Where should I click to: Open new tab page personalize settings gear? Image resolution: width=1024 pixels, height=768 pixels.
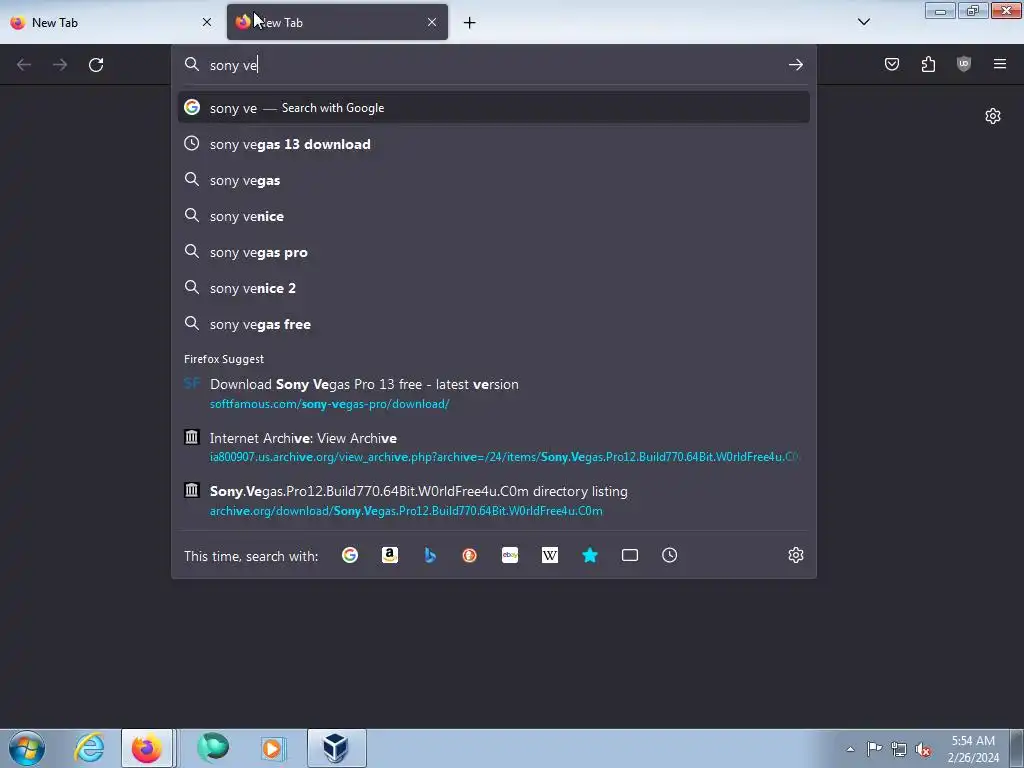point(993,116)
